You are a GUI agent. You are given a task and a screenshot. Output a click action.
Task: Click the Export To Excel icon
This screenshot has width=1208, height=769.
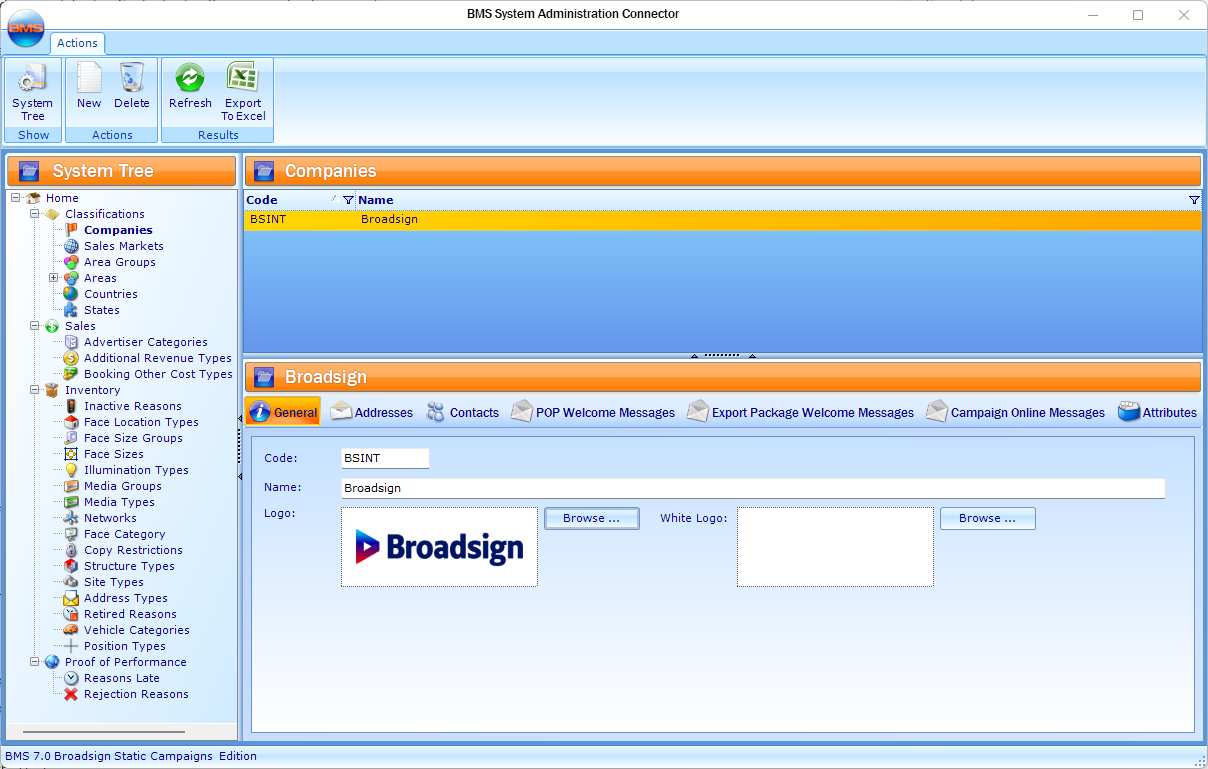point(243,78)
